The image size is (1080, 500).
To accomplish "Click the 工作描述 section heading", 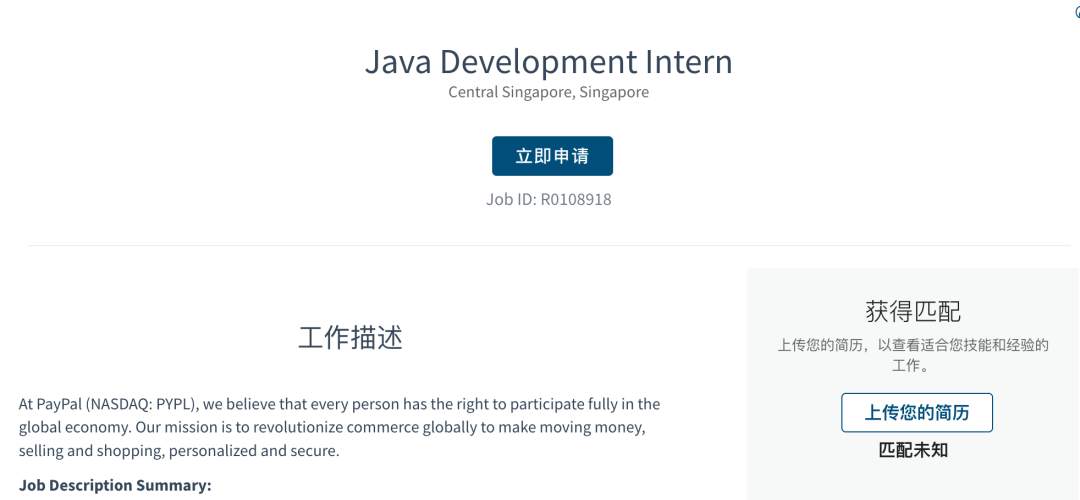I will click(x=350, y=338).
